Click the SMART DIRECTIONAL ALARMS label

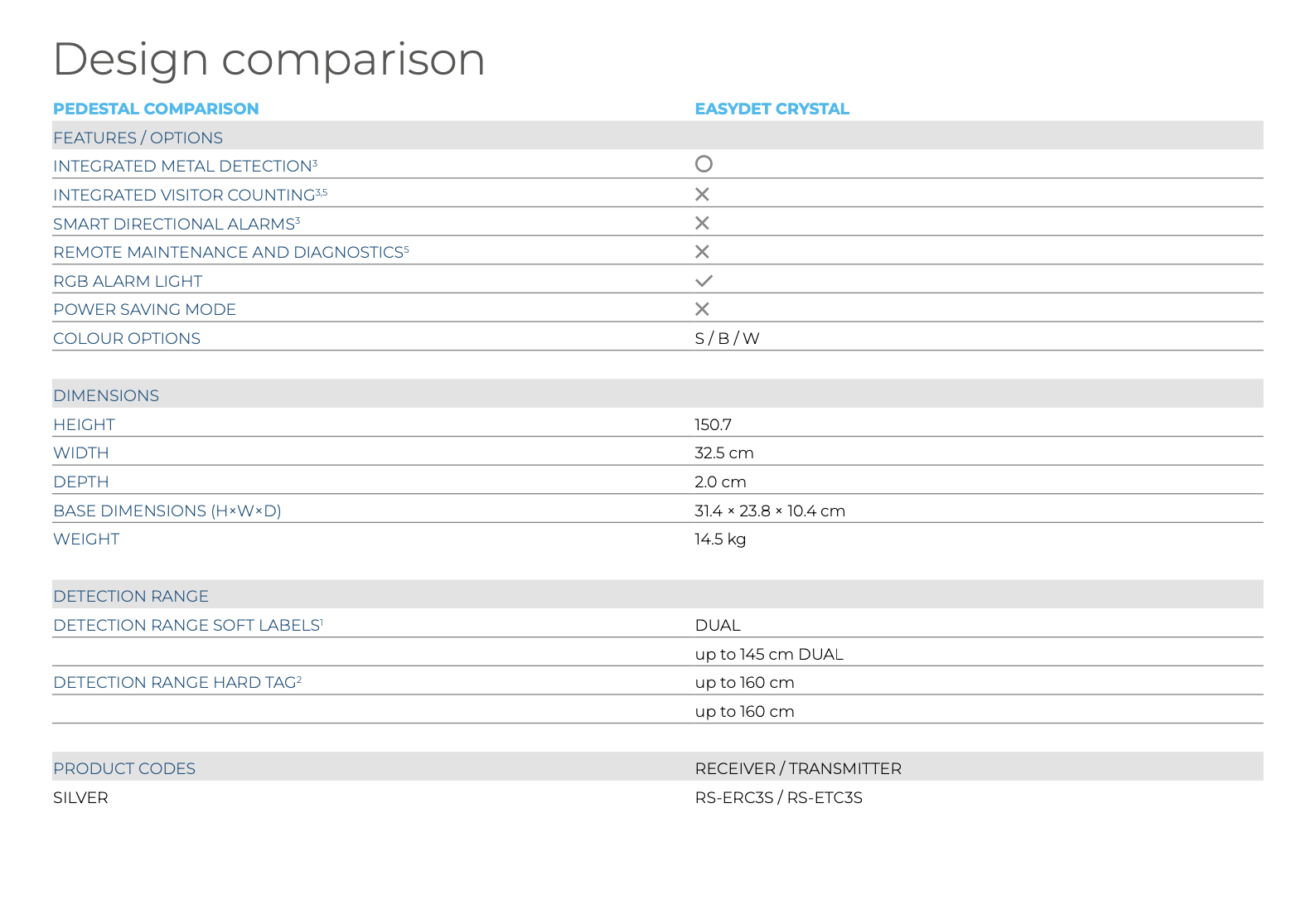coord(177,224)
